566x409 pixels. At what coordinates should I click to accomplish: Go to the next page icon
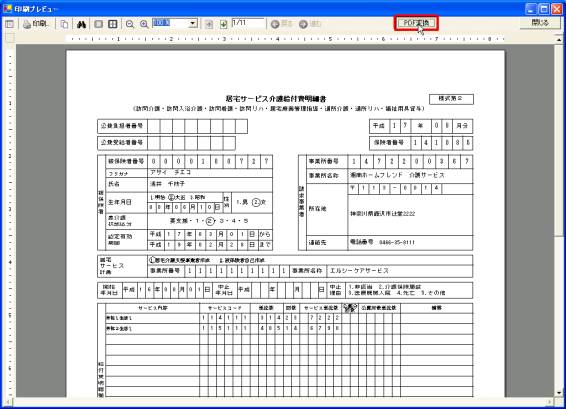[223, 24]
